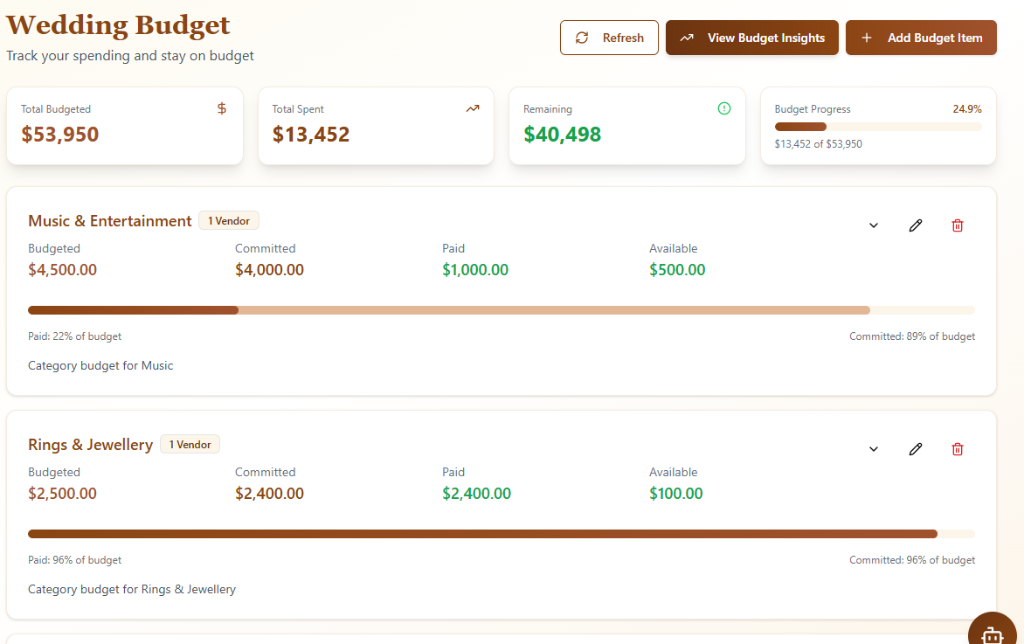Click 'Paid: 22% of budget' label
The width and height of the screenshot is (1024, 644).
pyautogui.click(x=74, y=336)
